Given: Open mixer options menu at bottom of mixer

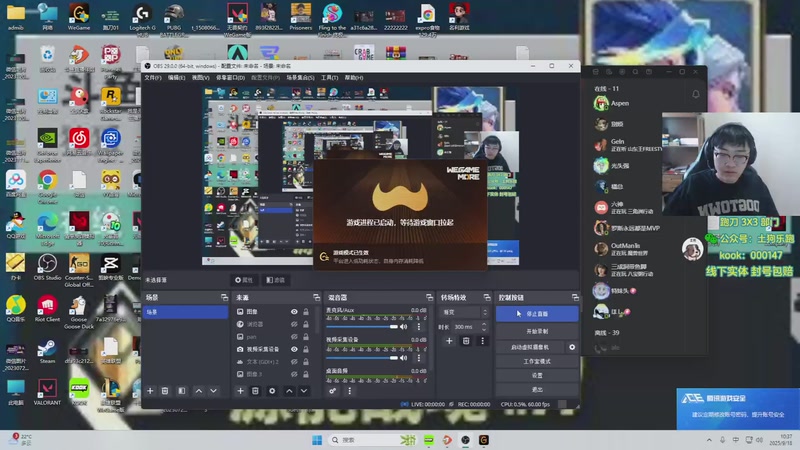Looking at the screenshot, I should tap(349, 391).
